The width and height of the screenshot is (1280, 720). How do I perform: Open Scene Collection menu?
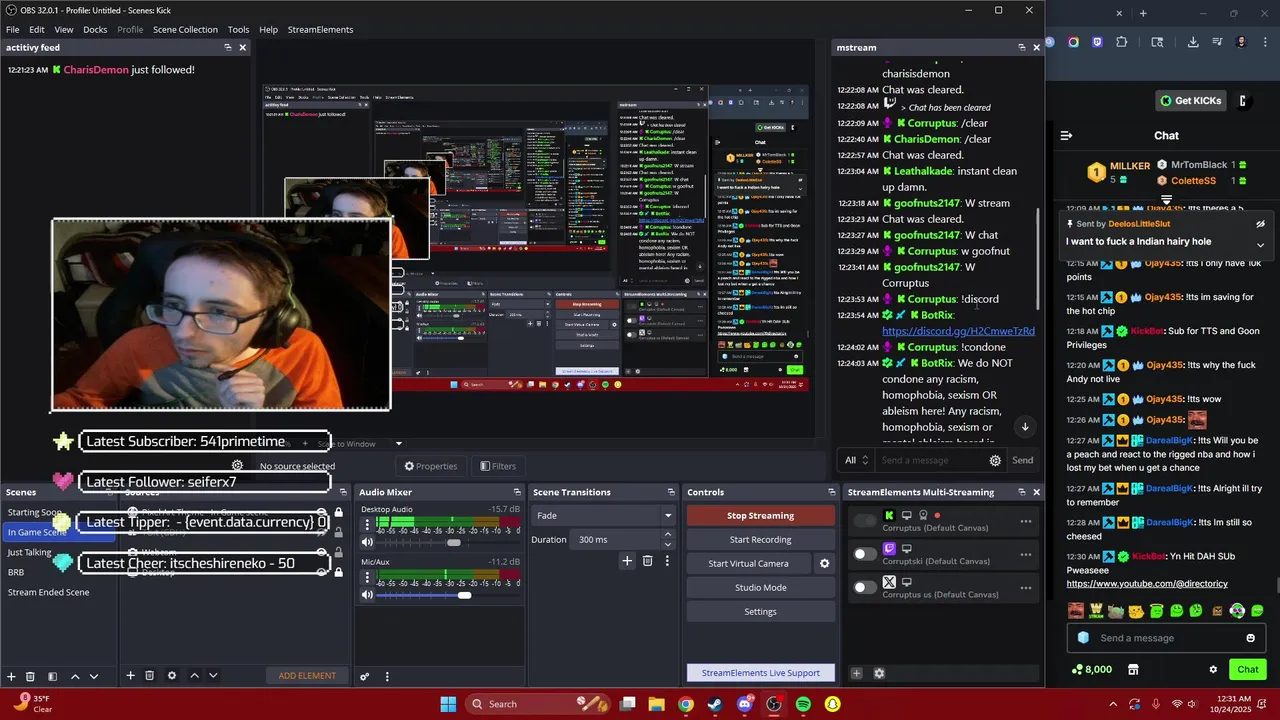(x=185, y=29)
